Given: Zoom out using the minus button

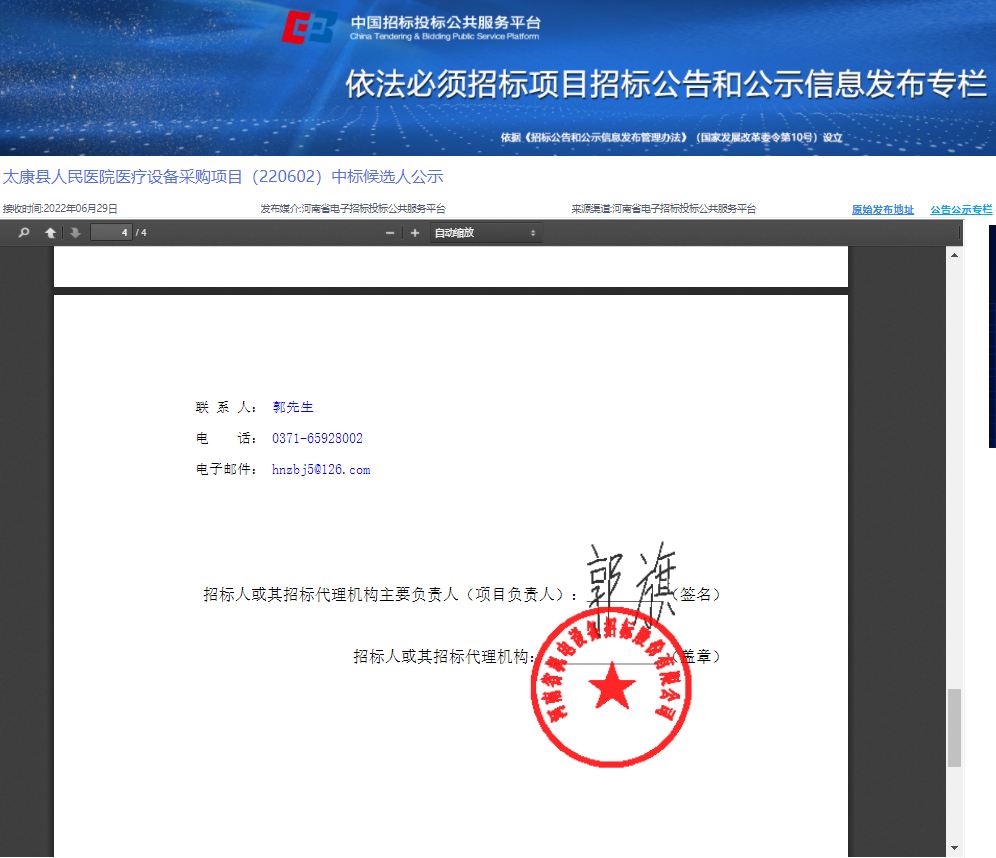Looking at the screenshot, I should (x=390, y=233).
